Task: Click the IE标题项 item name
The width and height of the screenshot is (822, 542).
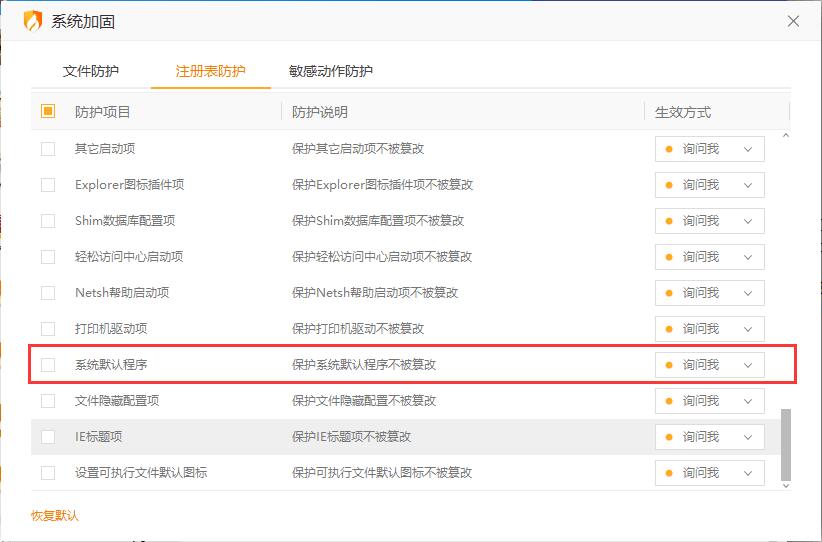Action: [99, 437]
